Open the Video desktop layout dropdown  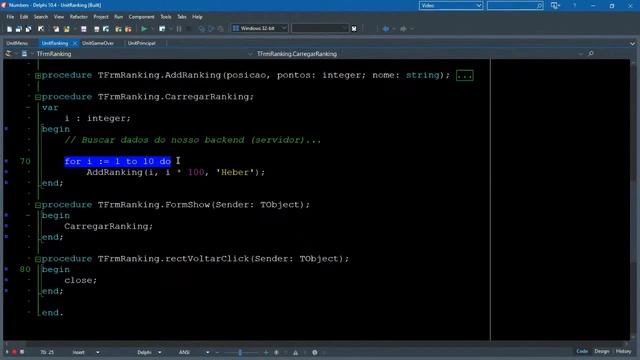pos(479,6)
